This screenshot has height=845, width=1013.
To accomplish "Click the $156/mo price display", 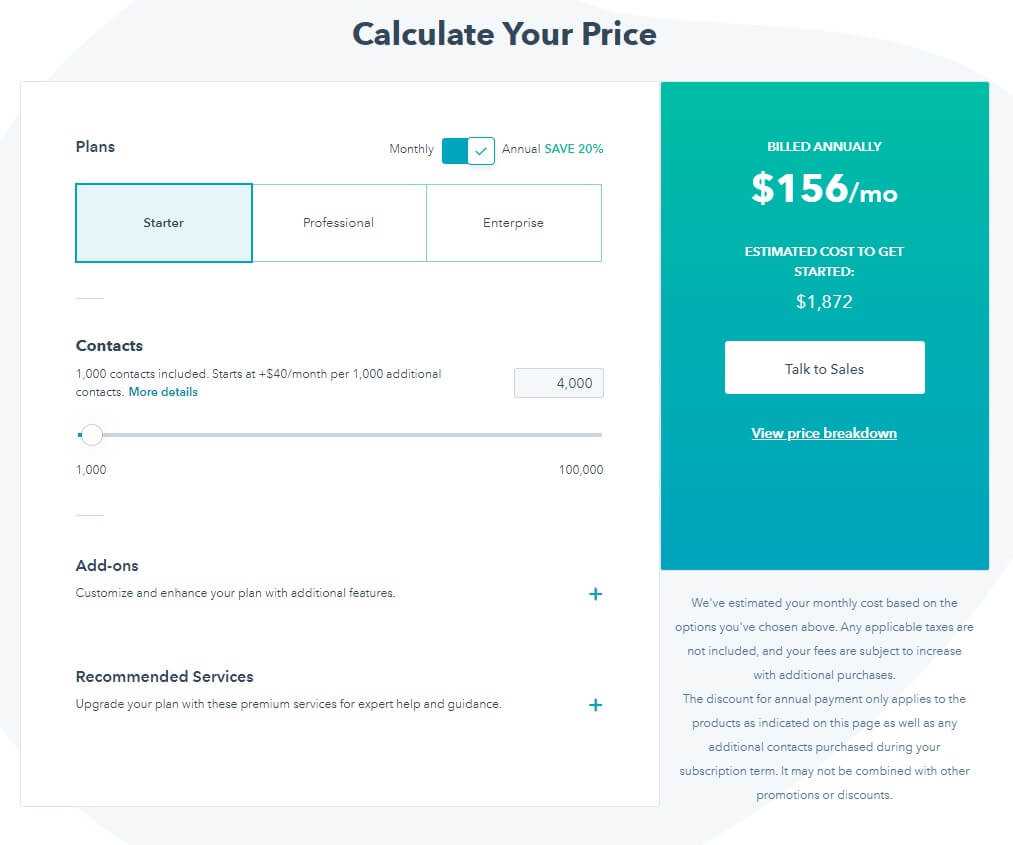I will 824,188.
